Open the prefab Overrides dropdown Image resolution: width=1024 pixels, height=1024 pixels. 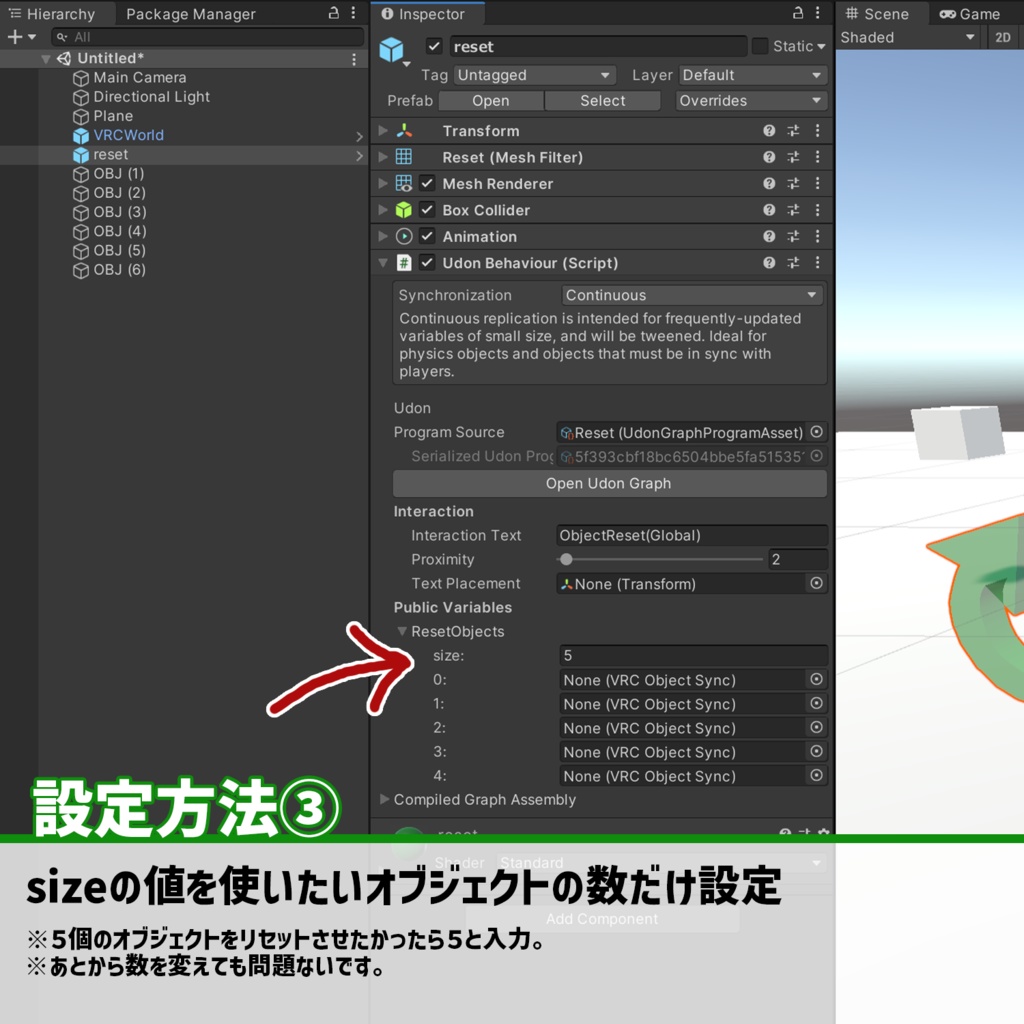coord(750,100)
